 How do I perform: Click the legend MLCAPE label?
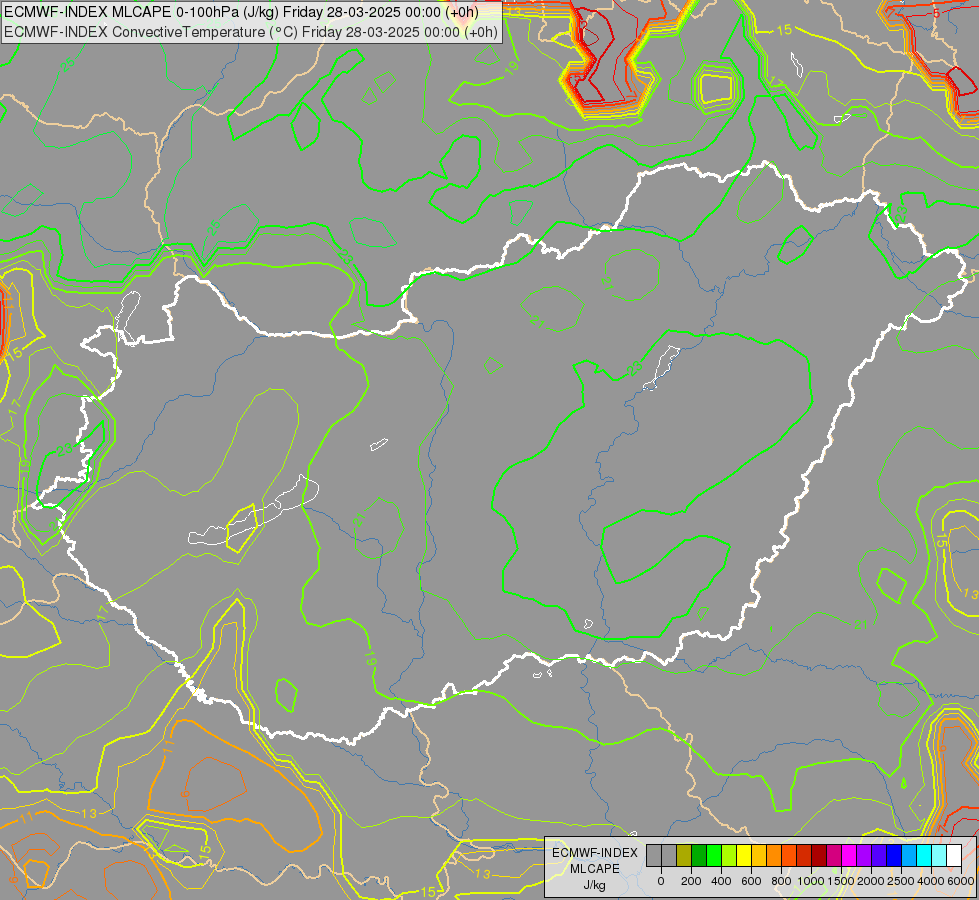(x=595, y=869)
